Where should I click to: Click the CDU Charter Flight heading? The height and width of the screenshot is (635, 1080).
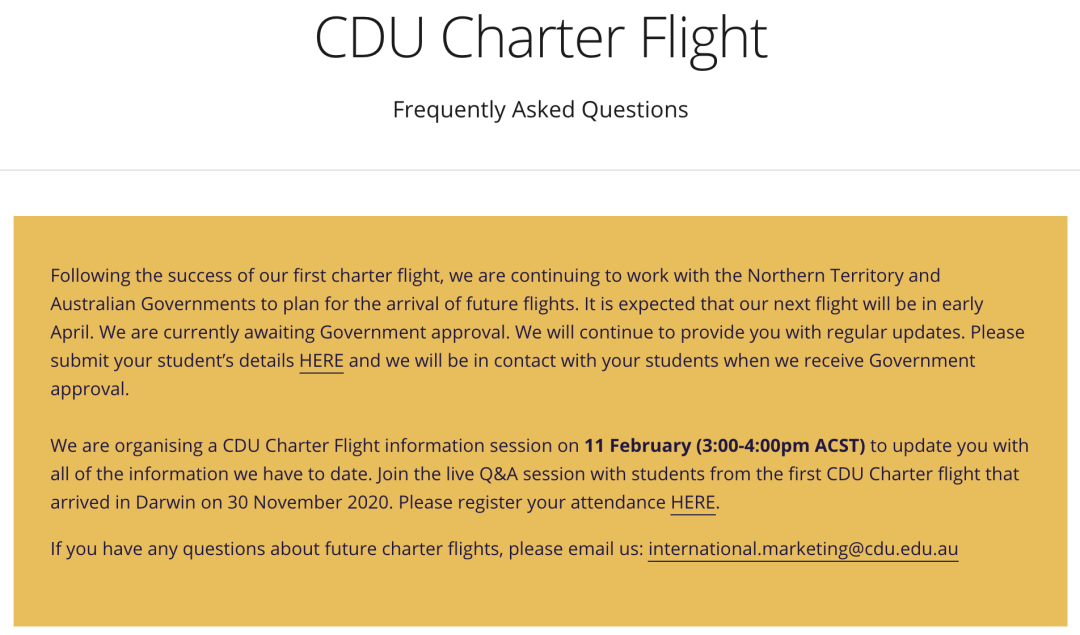point(541,38)
